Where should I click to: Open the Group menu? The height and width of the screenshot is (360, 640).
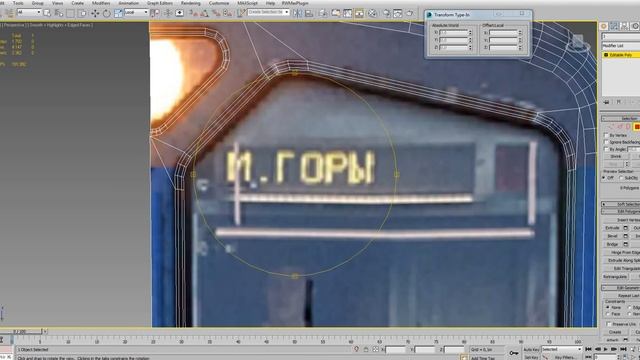(x=37, y=3)
